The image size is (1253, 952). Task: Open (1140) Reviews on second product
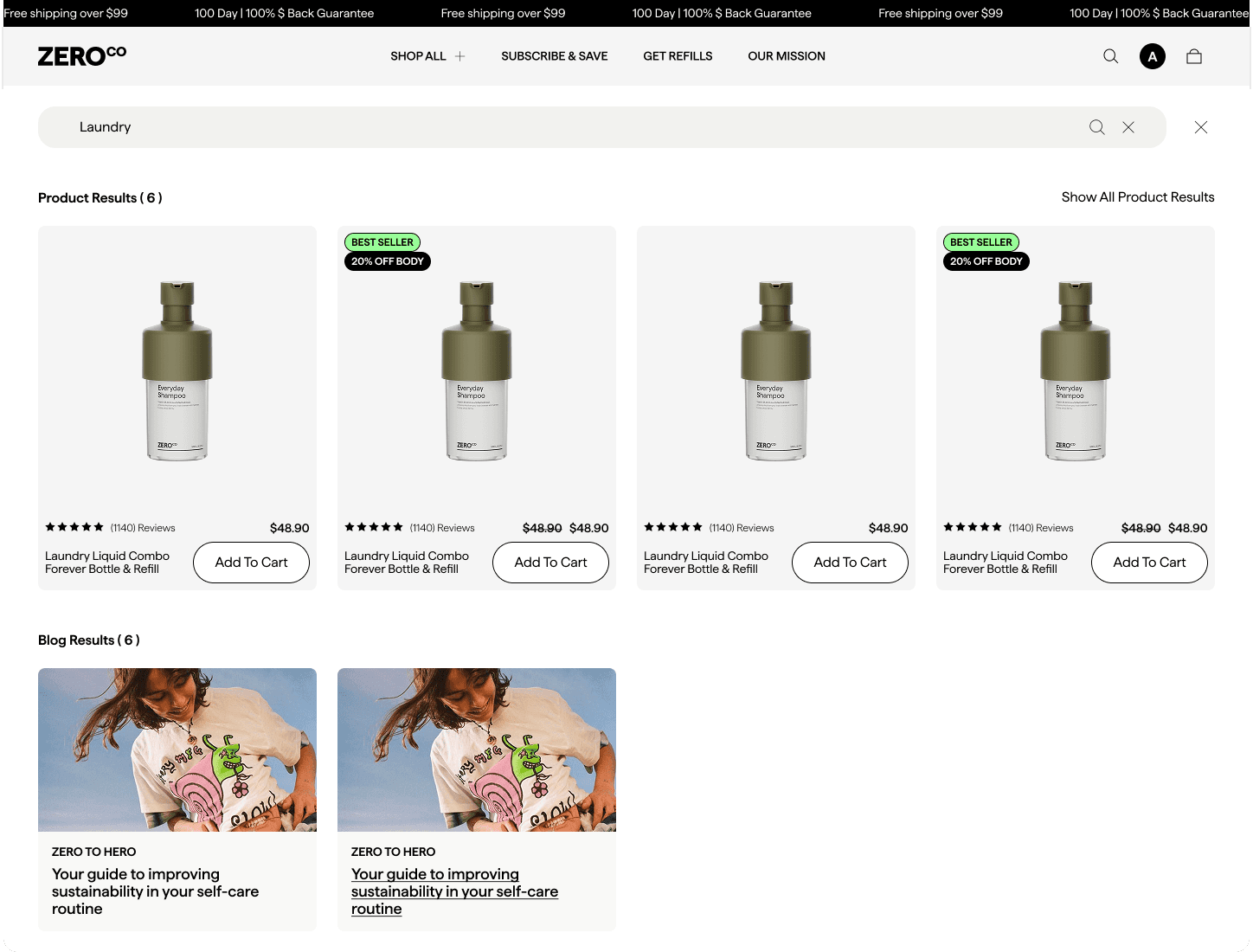click(x=442, y=528)
